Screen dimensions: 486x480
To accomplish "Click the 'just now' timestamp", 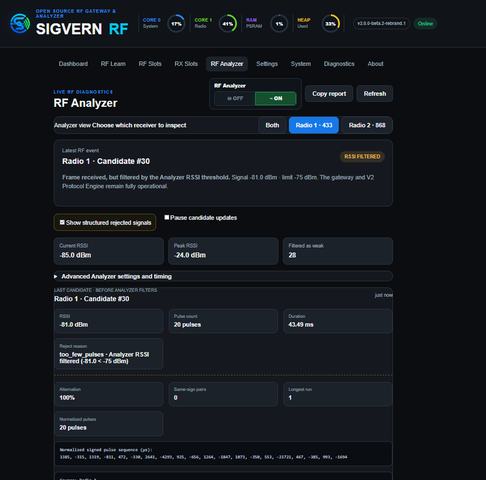I will [x=384, y=295].
